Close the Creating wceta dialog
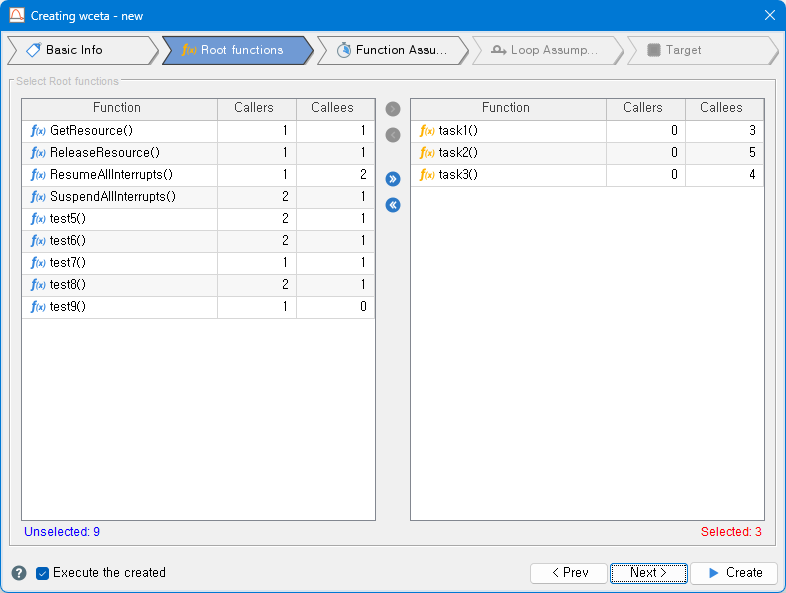The image size is (786, 593). click(x=769, y=15)
